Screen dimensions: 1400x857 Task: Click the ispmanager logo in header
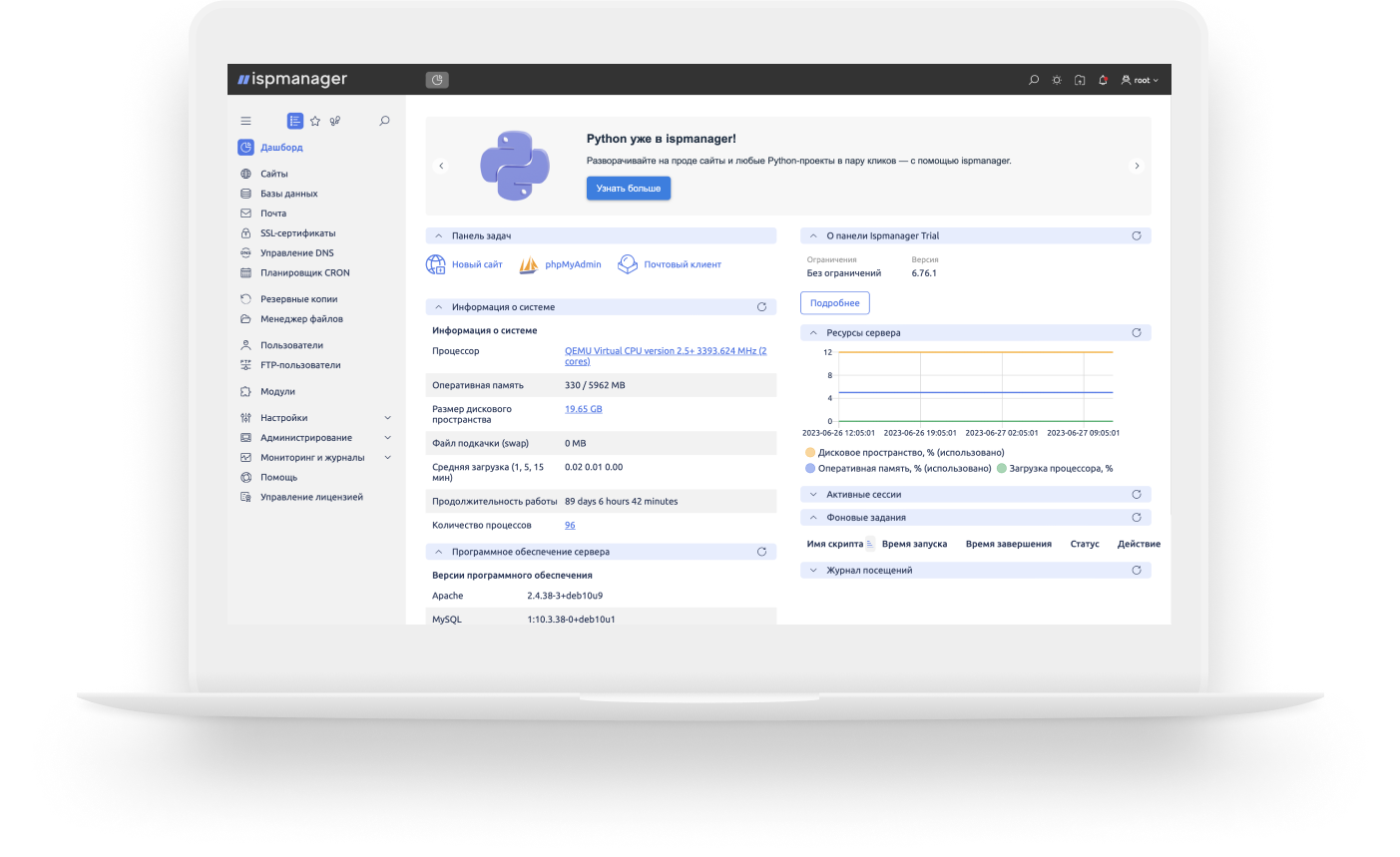click(x=292, y=80)
